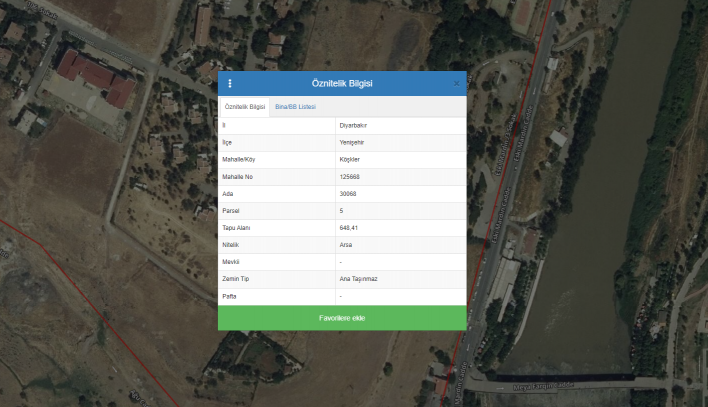
Task: Click the Parsel value 5
Action: coord(342,211)
